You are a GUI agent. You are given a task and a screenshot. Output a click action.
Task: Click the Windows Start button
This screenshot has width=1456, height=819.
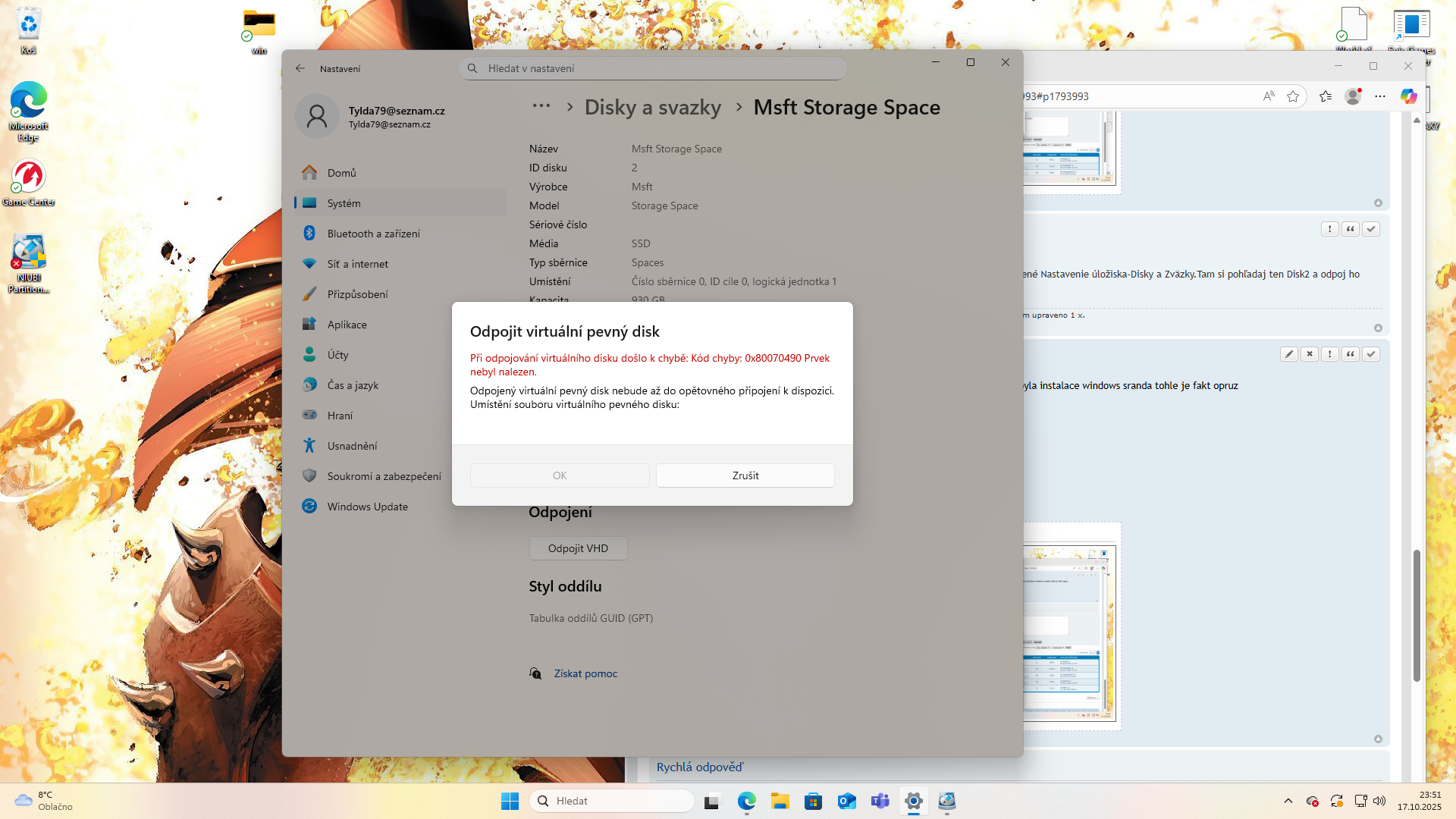tap(510, 801)
